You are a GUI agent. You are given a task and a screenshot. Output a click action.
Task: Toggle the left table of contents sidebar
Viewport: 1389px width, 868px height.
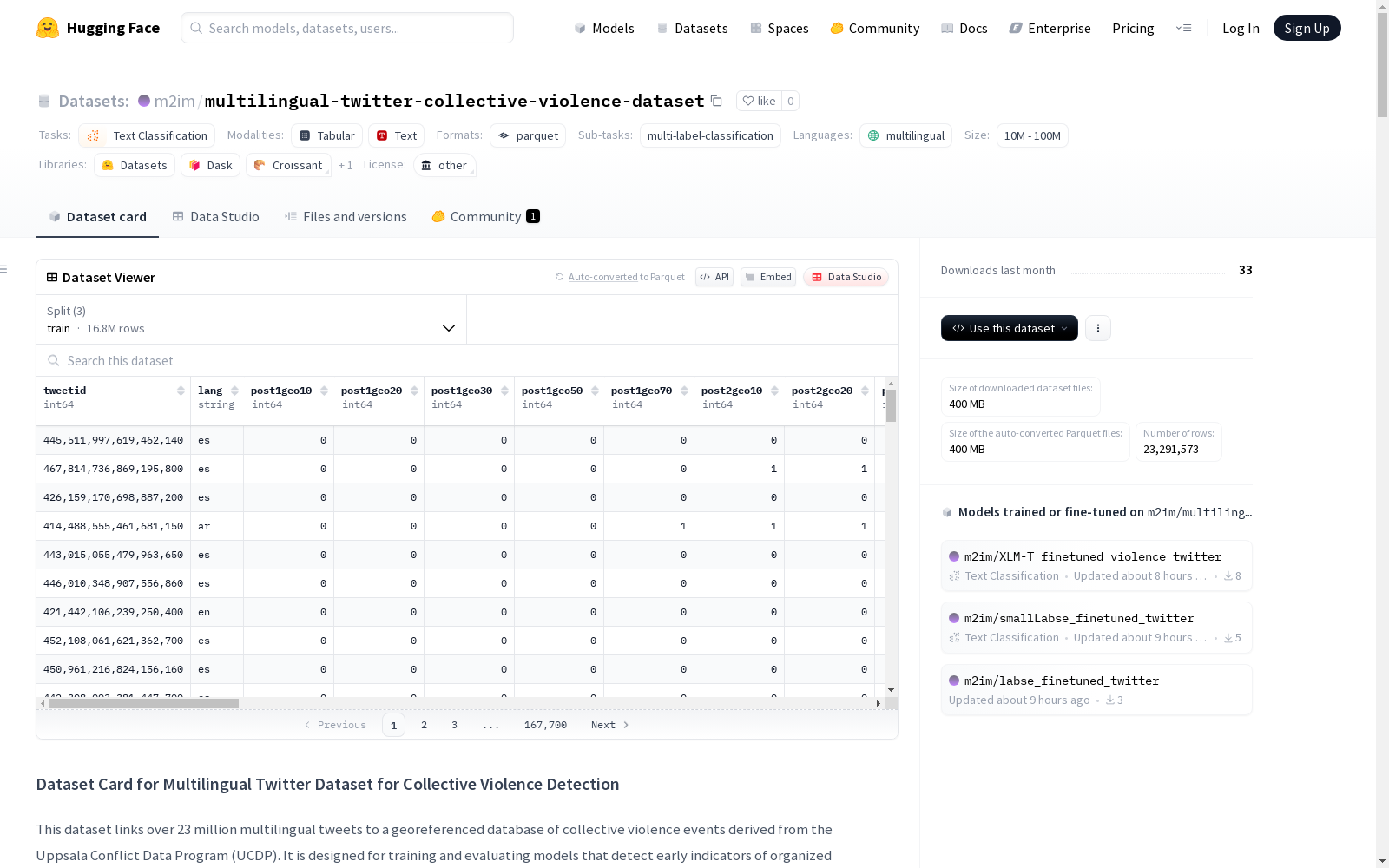(x=3, y=269)
